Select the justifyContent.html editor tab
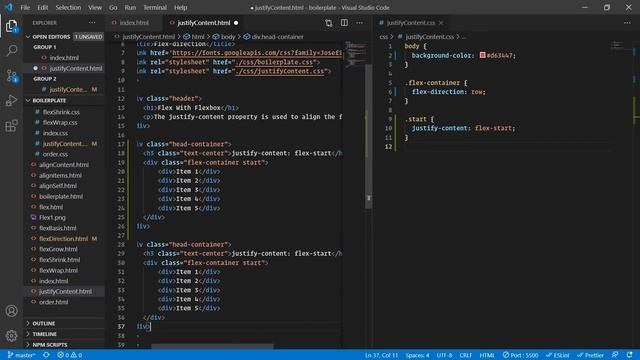 (x=204, y=23)
